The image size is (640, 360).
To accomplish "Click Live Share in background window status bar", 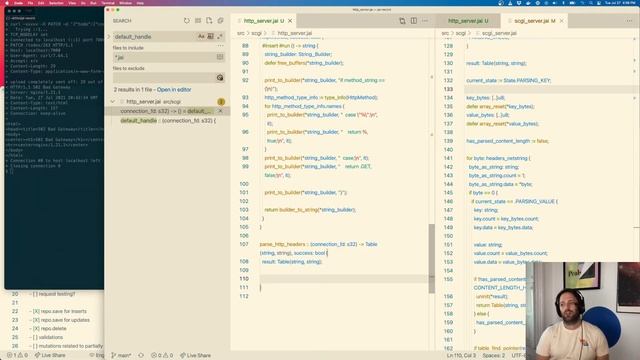I will [50, 356].
